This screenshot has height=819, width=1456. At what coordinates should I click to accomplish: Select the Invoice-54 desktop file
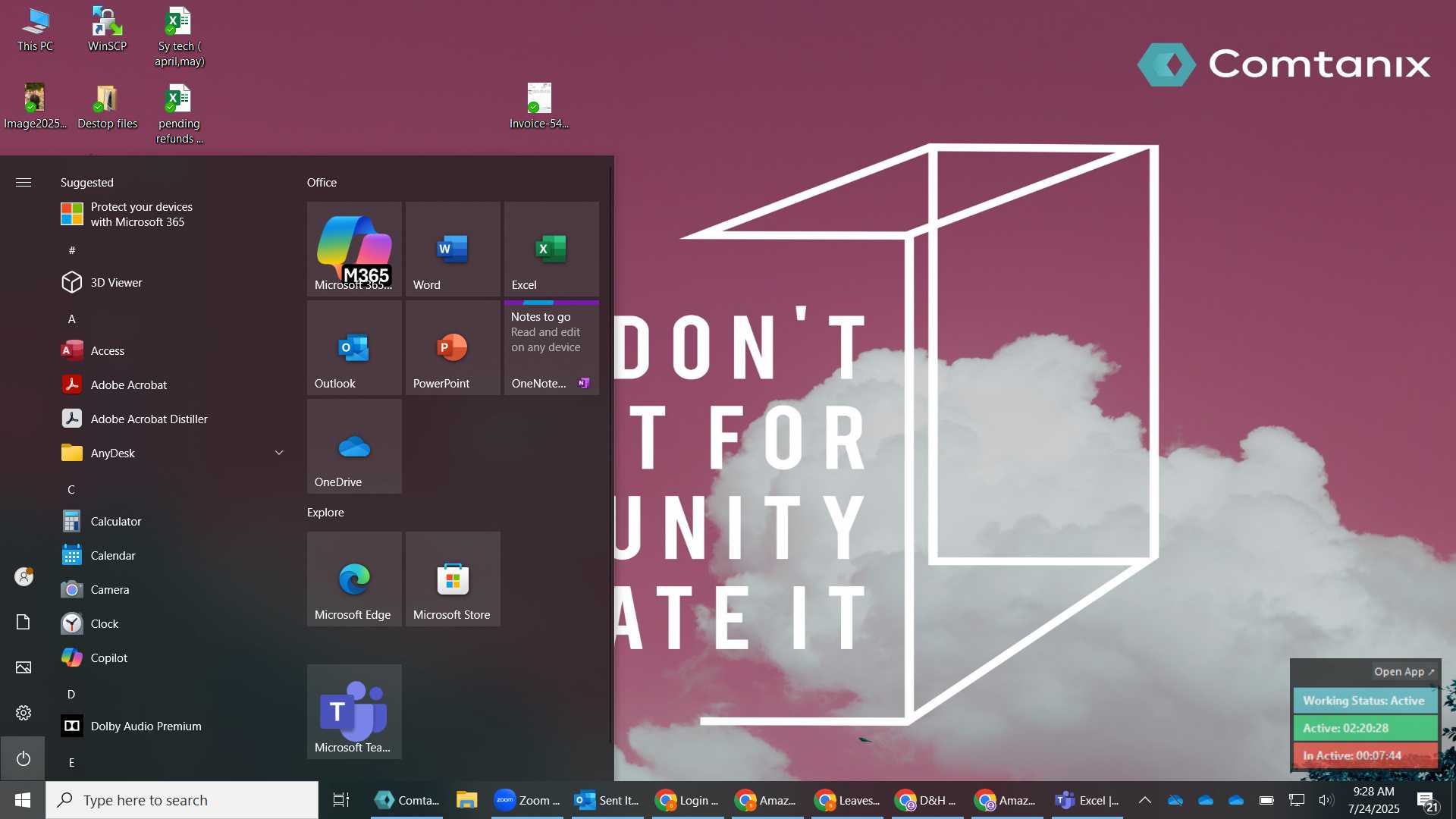[x=539, y=106]
